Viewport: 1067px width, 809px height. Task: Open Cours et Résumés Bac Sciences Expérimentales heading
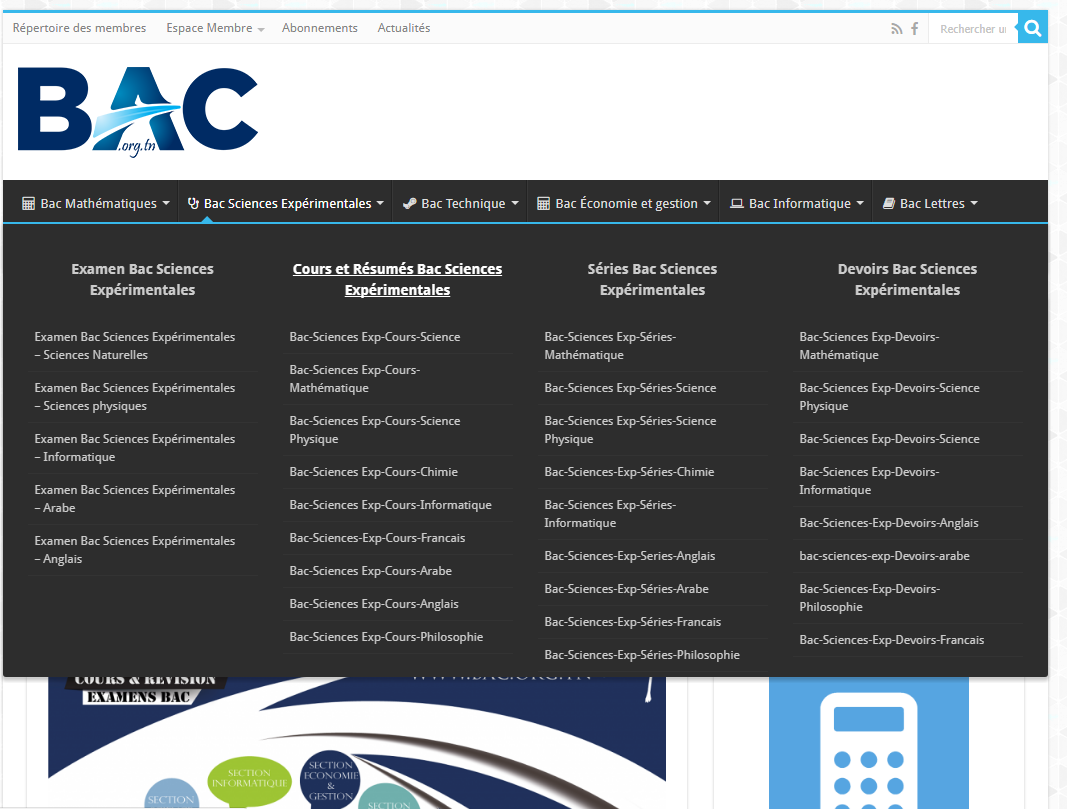coord(397,279)
